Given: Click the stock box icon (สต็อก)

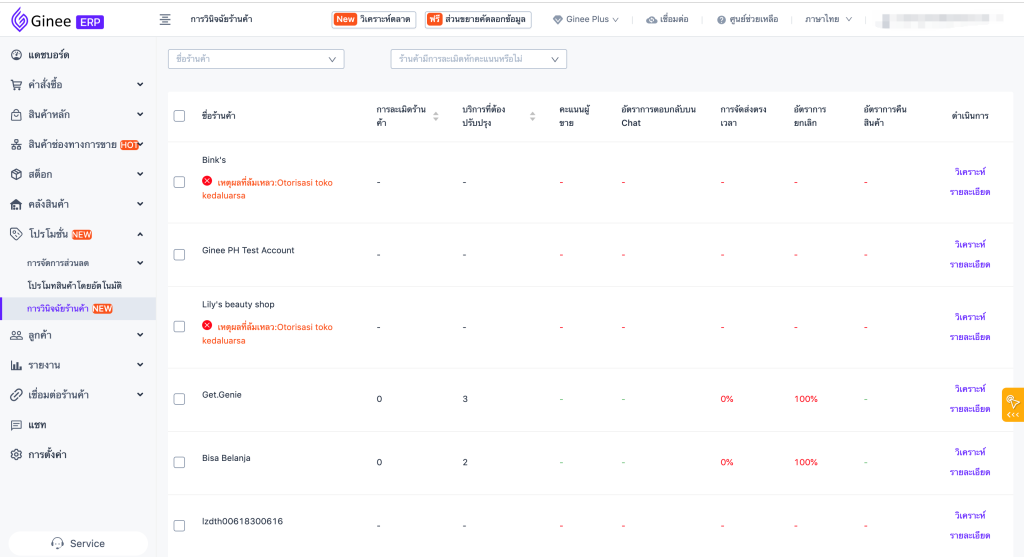Looking at the screenshot, I should pyautogui.click(x=16, y=174).
